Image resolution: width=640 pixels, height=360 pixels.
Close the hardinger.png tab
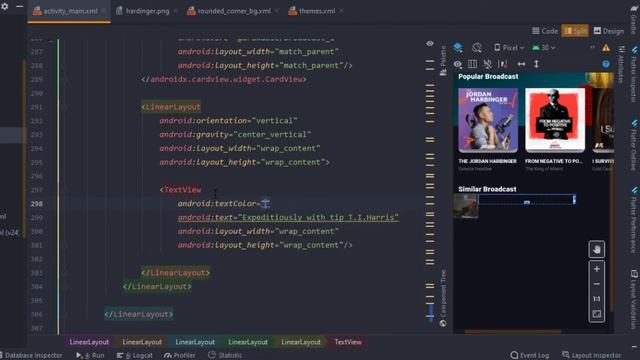(x=176, y=11)
